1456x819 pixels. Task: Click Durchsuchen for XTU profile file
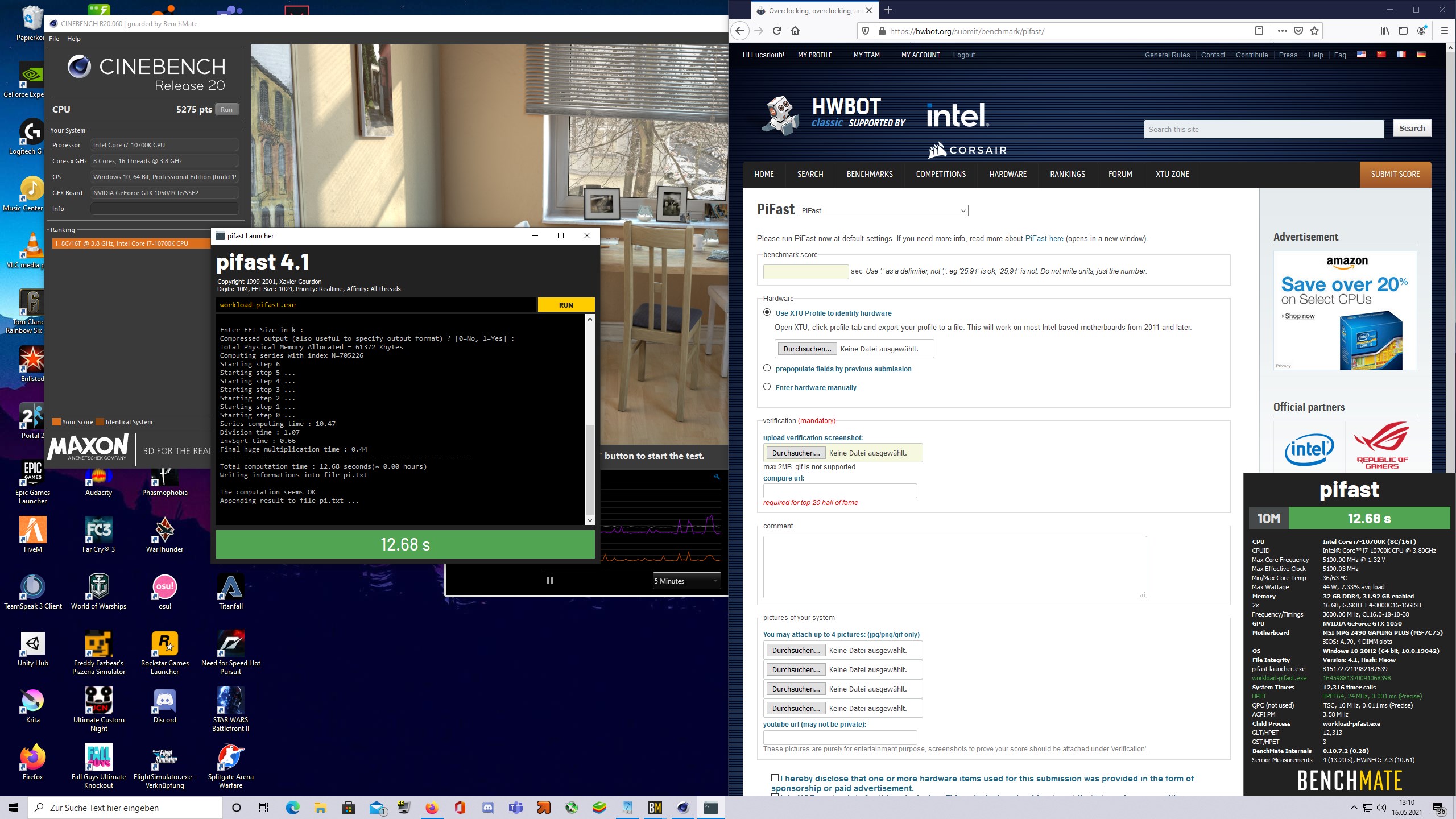coord(808,349)
